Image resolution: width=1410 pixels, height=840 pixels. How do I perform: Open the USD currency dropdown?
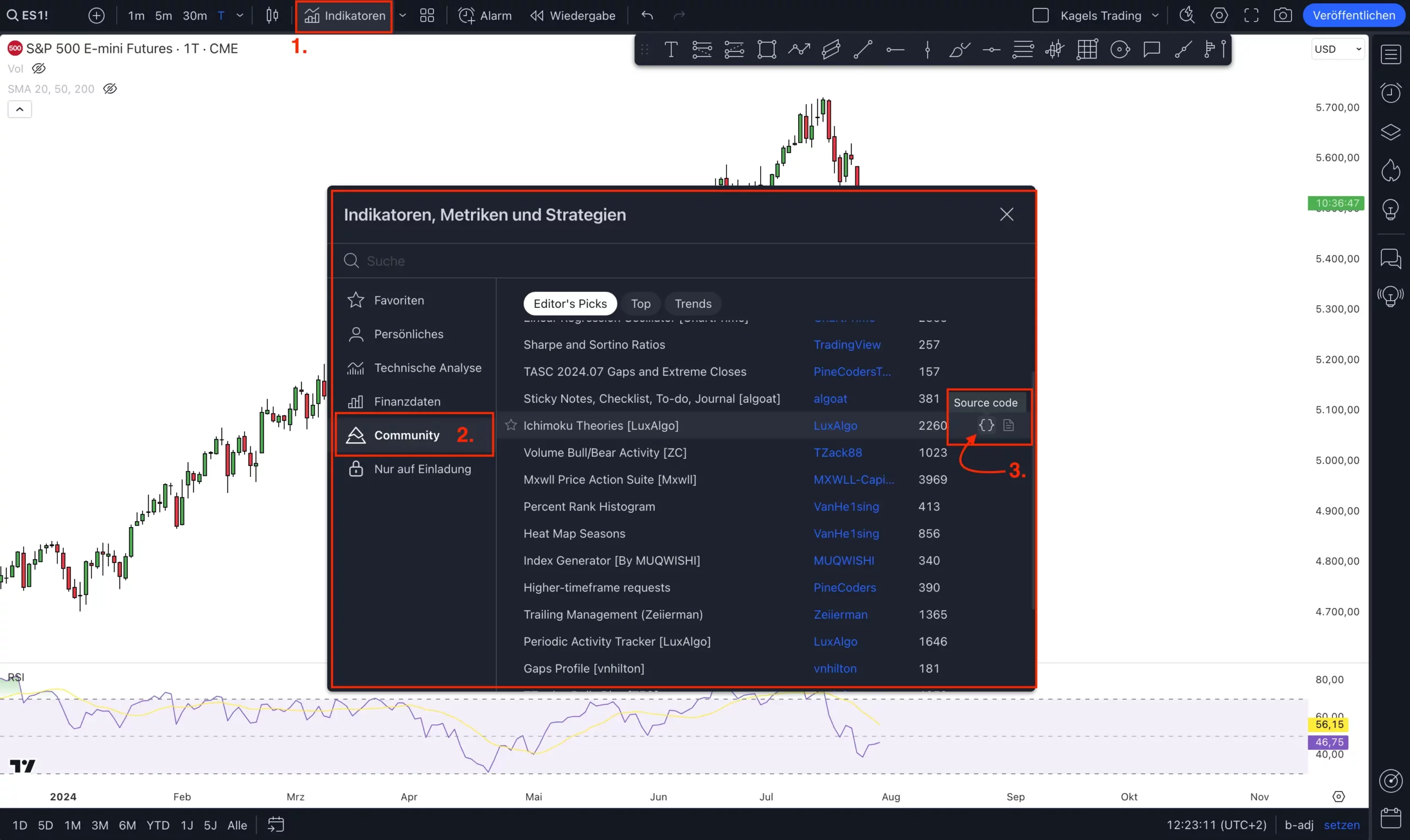click(1338, 49)
